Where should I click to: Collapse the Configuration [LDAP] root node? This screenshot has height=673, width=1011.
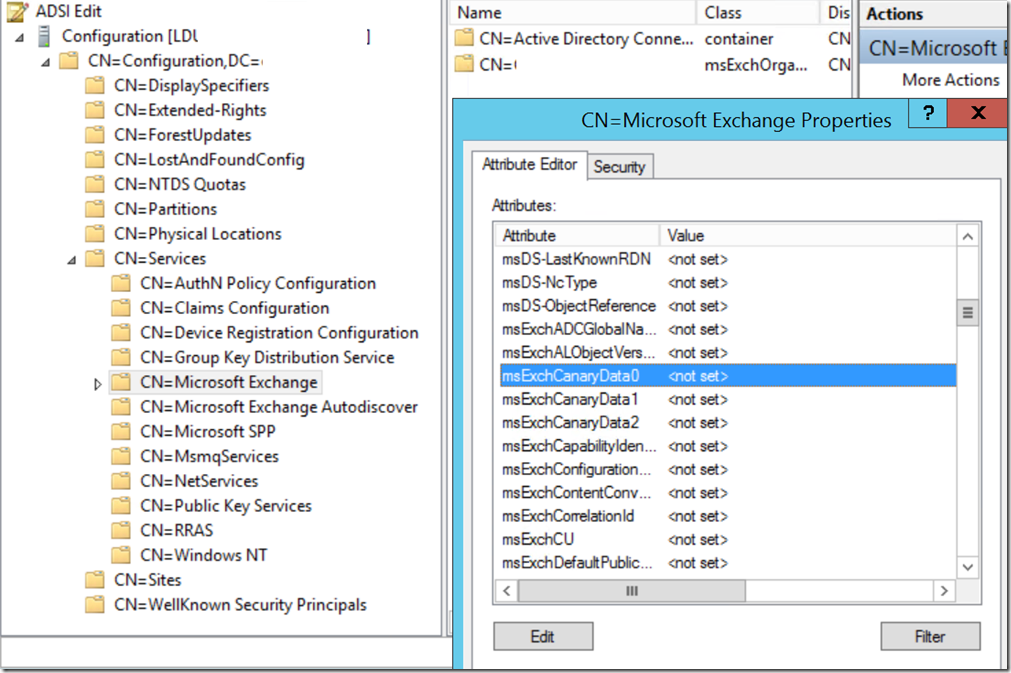(19, 38)
